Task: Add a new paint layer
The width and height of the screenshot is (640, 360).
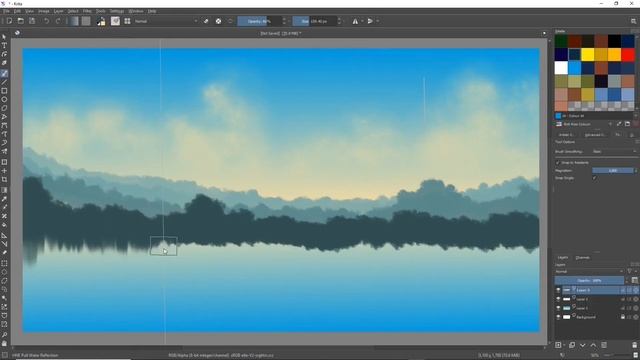Action: [x=558, y=345]
